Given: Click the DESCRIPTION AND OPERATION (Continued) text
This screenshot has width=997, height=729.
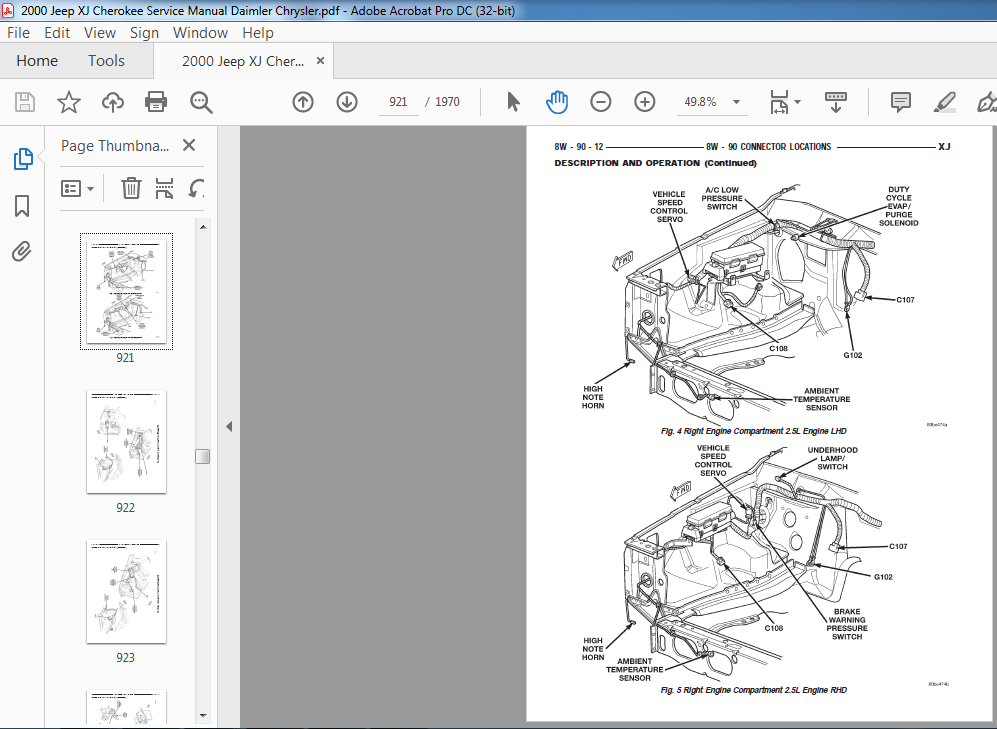Looking at the screenshot, I should click(656, 163).
